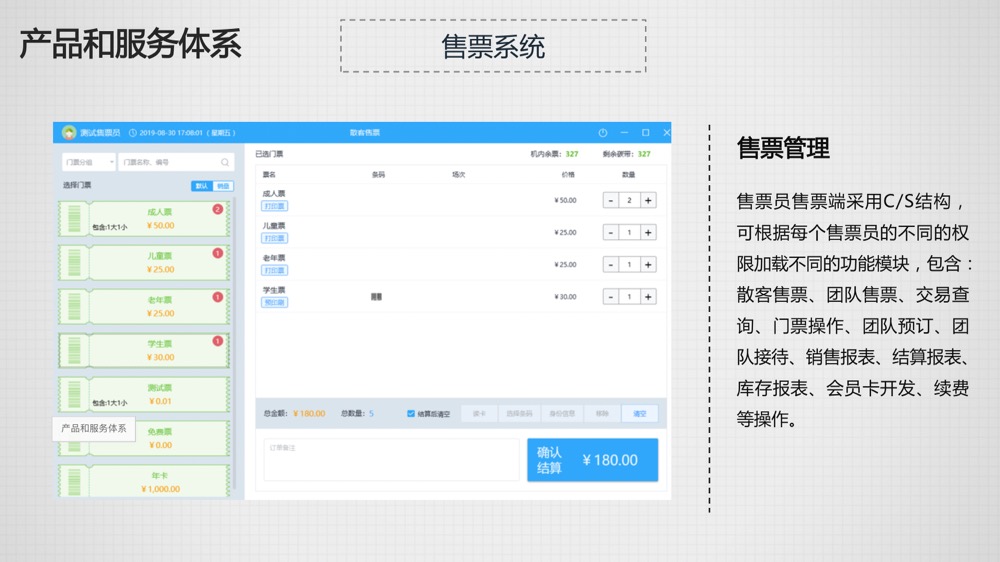This screenshot has width=1000, height=562.
Task: Click the 读卡 button
Action: coord(480,413)
